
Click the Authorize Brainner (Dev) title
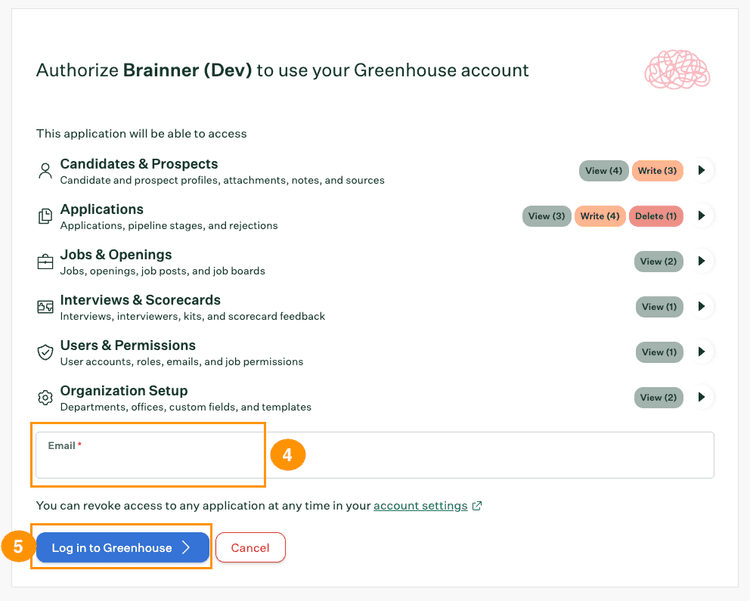tap(283, 70)
